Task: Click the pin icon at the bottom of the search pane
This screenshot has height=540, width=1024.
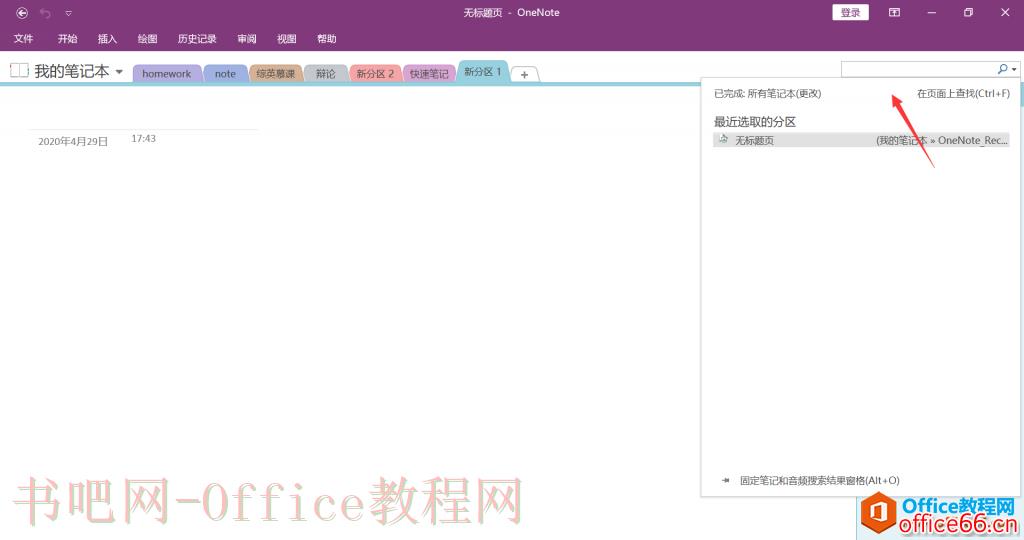Action: 726,481
